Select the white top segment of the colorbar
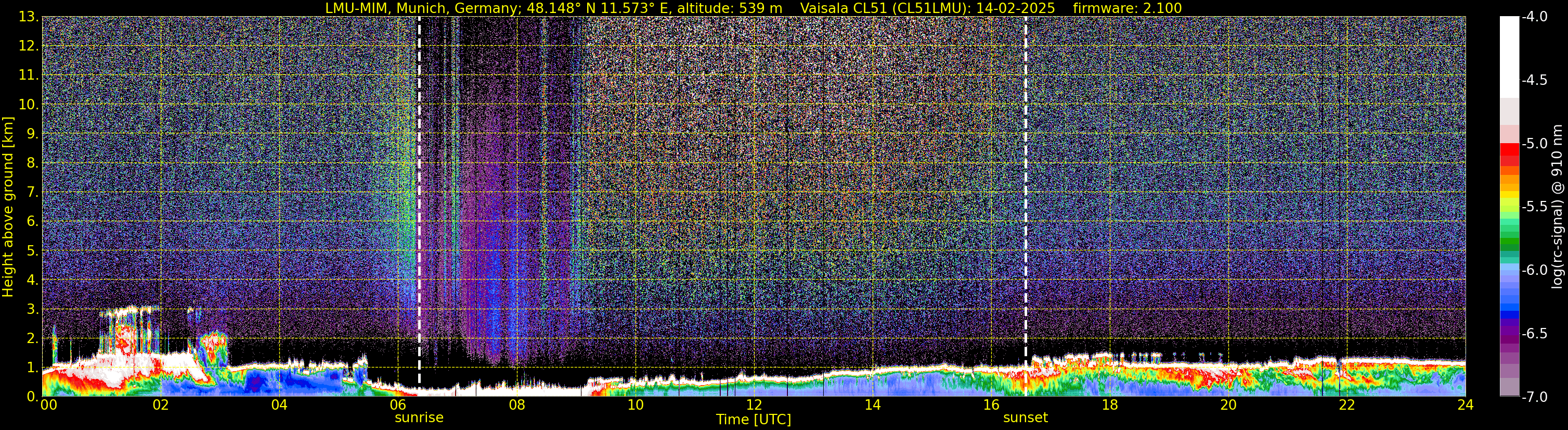This screenshot has width=1568, height=430. (1509, 57)
